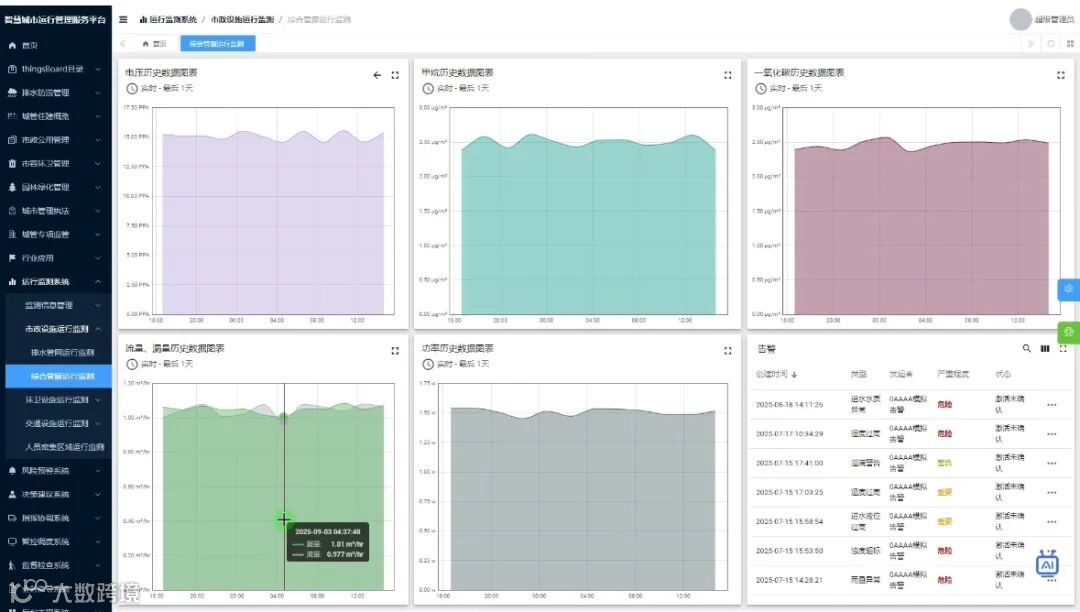Open 人员密集区域运行监测 page

pos(59,447)
